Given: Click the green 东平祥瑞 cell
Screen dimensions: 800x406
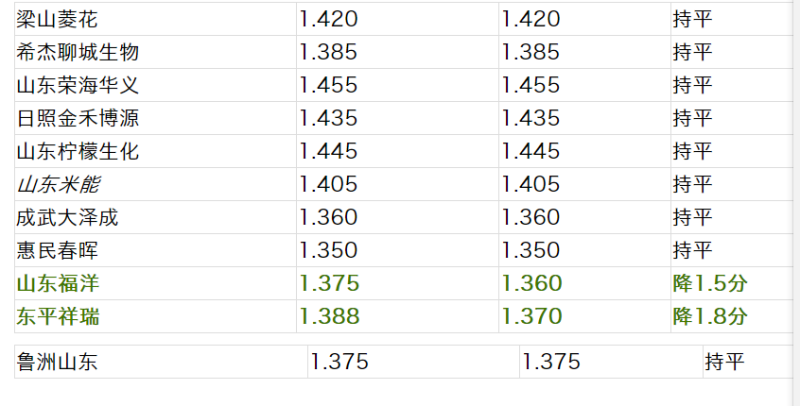Looking at the screenshot, I should coord(155,316).
